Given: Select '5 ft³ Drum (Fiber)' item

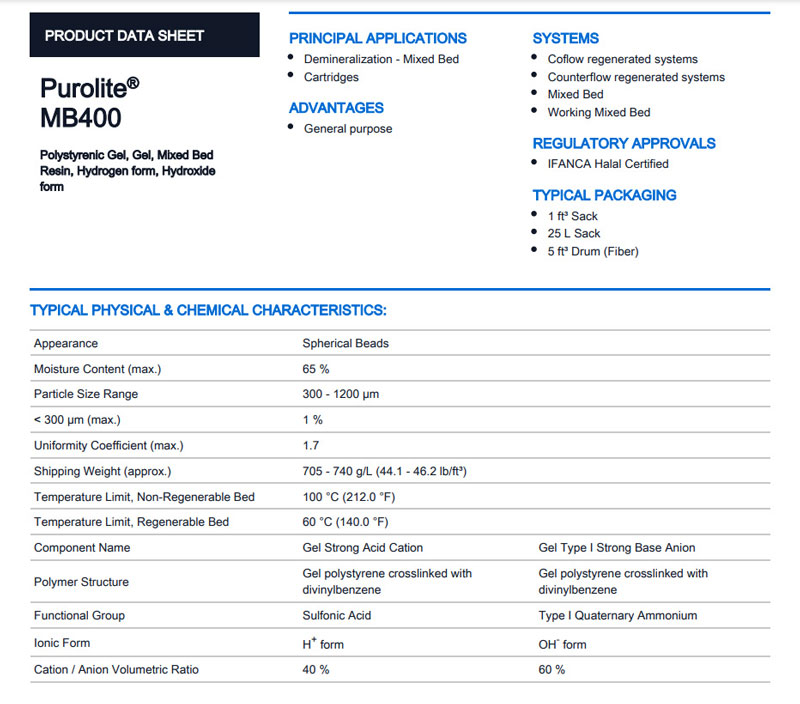Looking at the screenshot, I should 593,251.
